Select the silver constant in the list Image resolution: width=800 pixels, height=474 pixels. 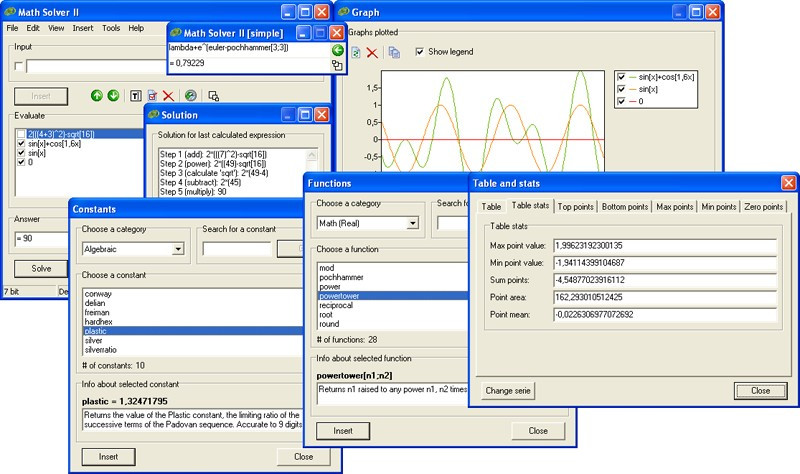click(193, 340)
